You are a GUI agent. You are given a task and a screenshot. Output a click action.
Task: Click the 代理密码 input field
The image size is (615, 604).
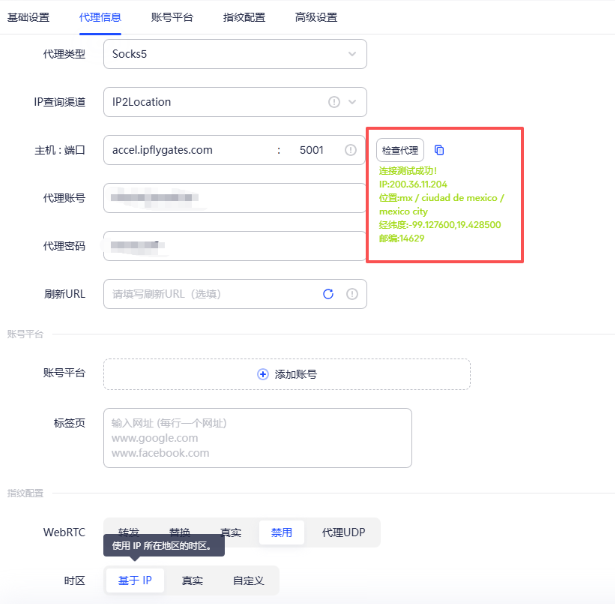click(235, 246)
